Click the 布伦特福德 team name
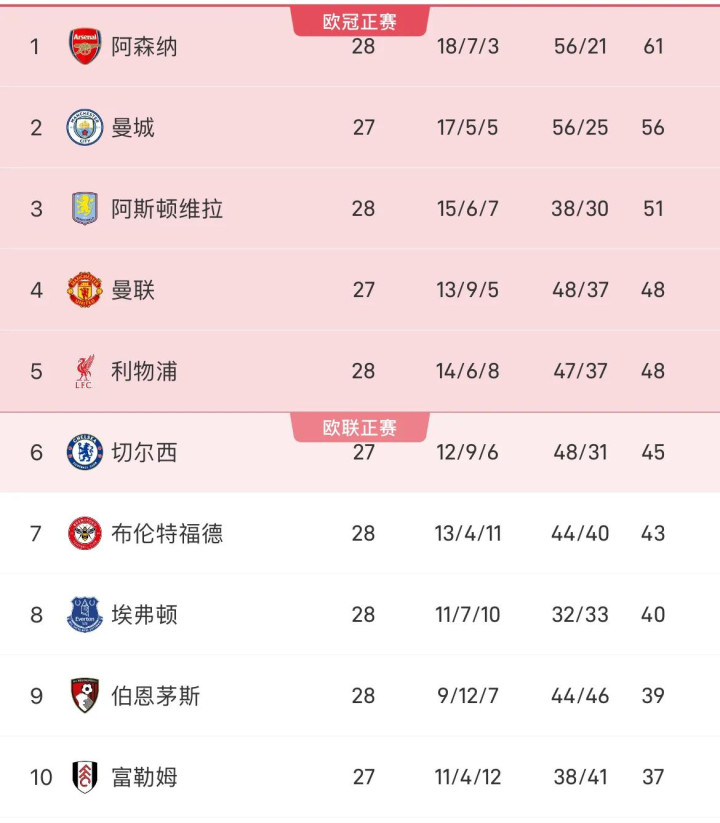Screen dimensions: 720x823 click(x=167, y=534)
